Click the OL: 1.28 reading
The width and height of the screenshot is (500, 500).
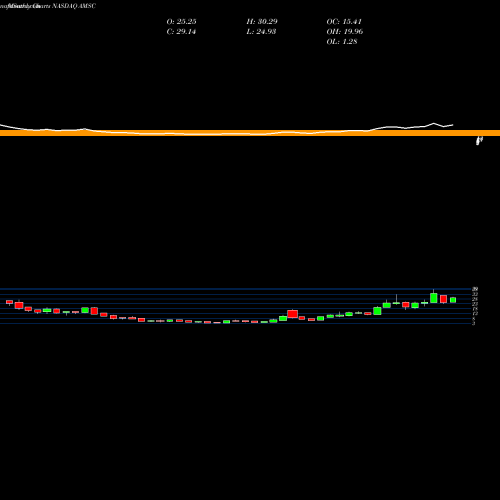coord(342,42)
